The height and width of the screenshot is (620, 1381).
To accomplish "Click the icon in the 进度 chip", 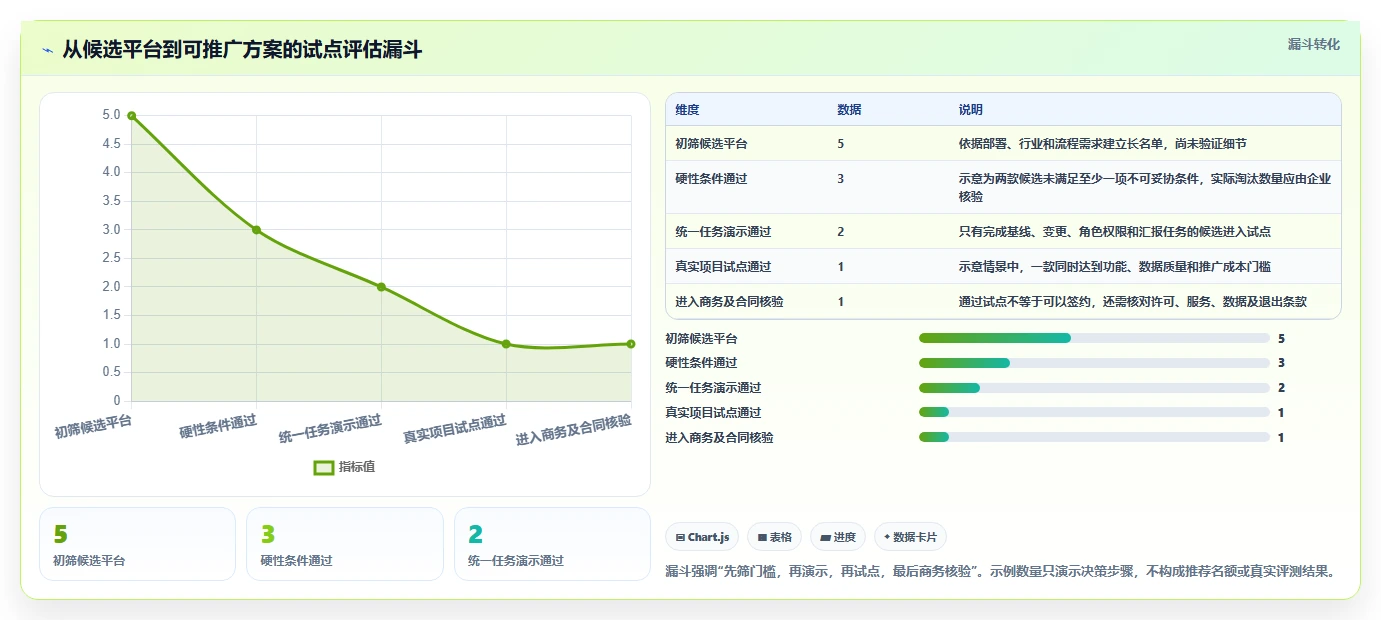I will tap(825, 538).
